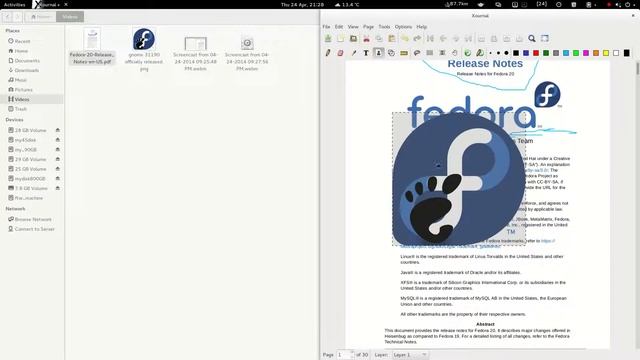Select the Highlighter tool
Viewport: 640px width, 360px height.
pos(353,53)
